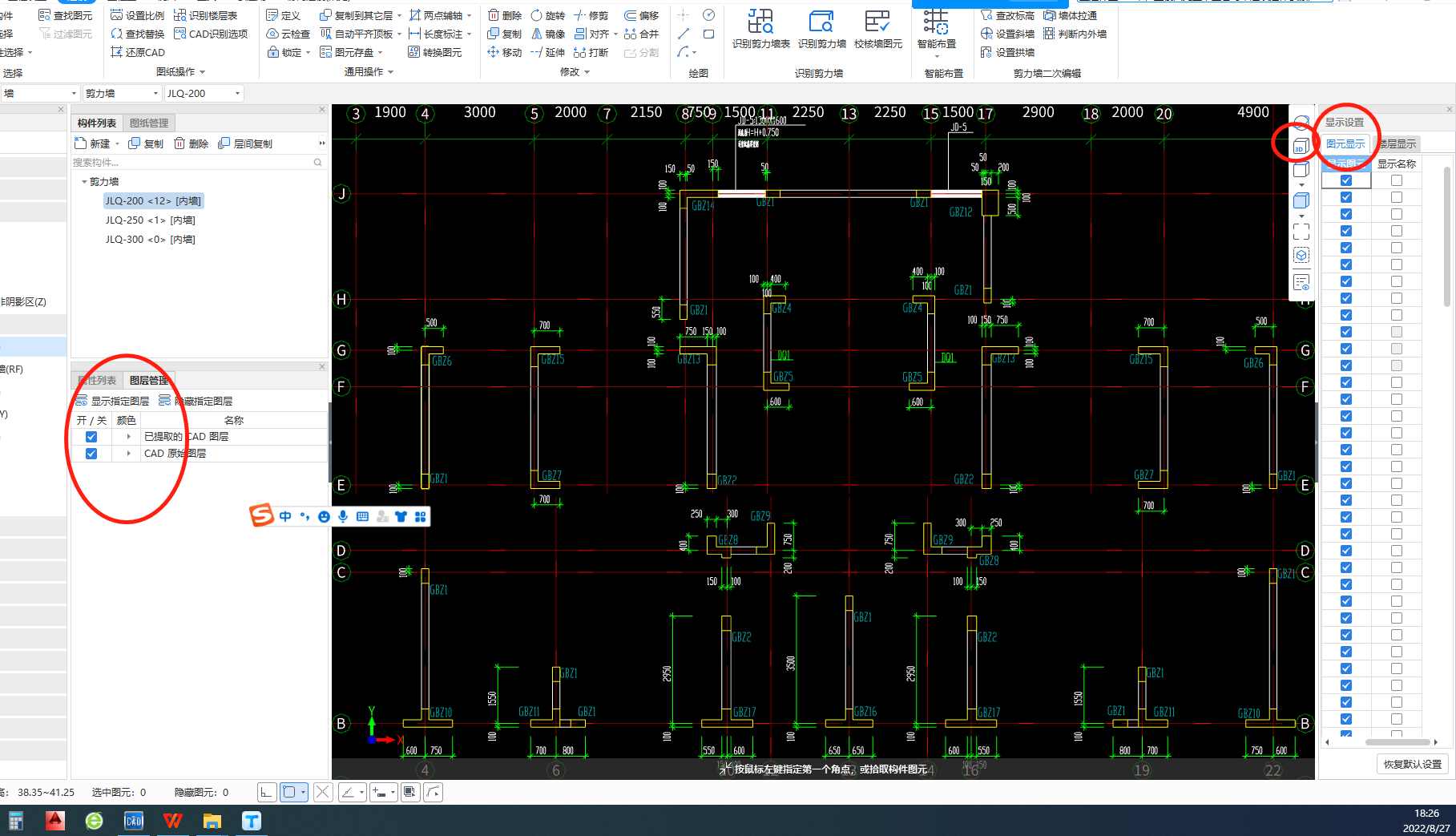Click 隐藏指定图层 button
The image size is (1456, 836).
click(x=196, y=401)
